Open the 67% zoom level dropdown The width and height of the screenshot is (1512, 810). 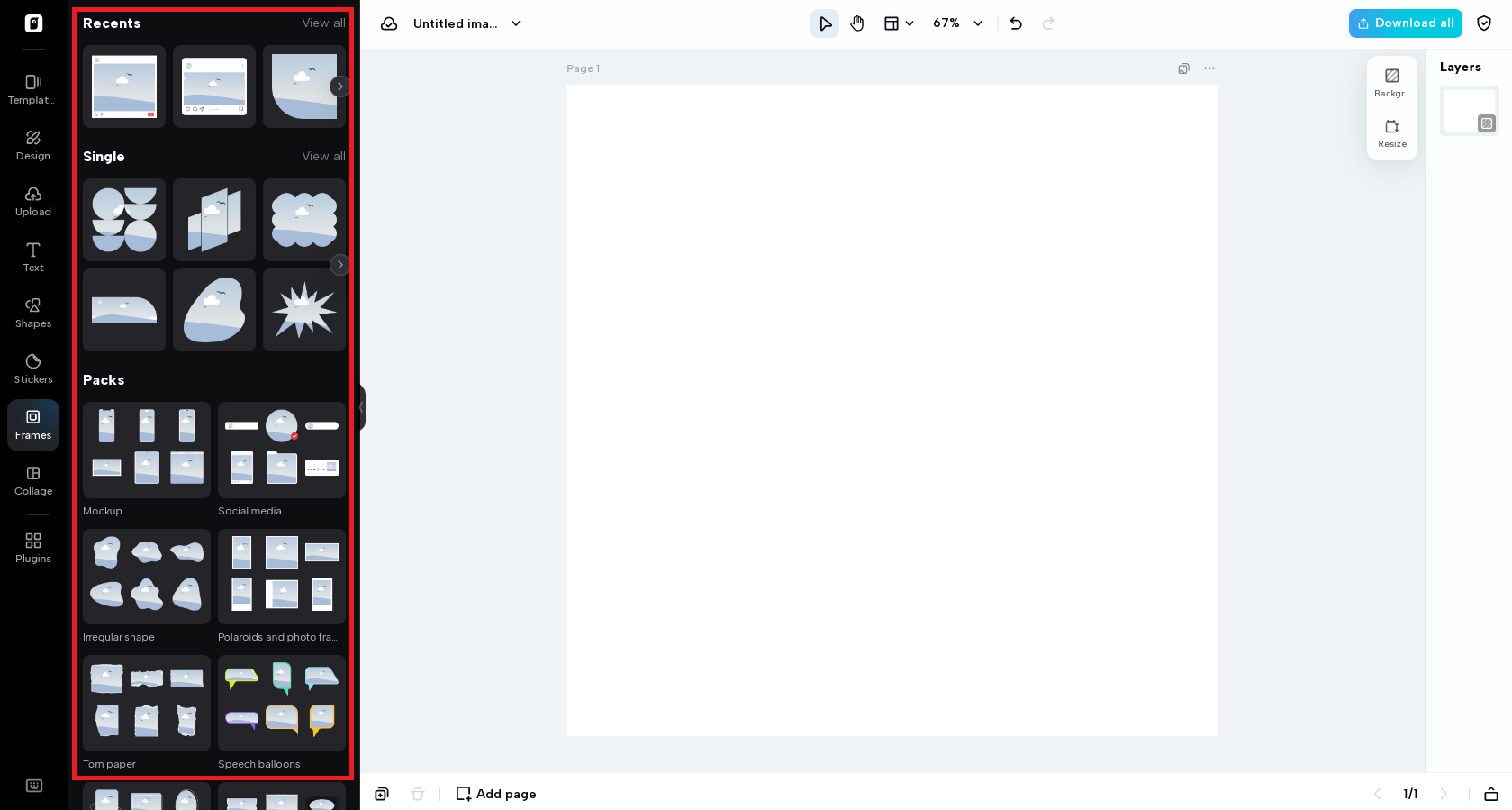pyautogui.click(x=957, y=23)
